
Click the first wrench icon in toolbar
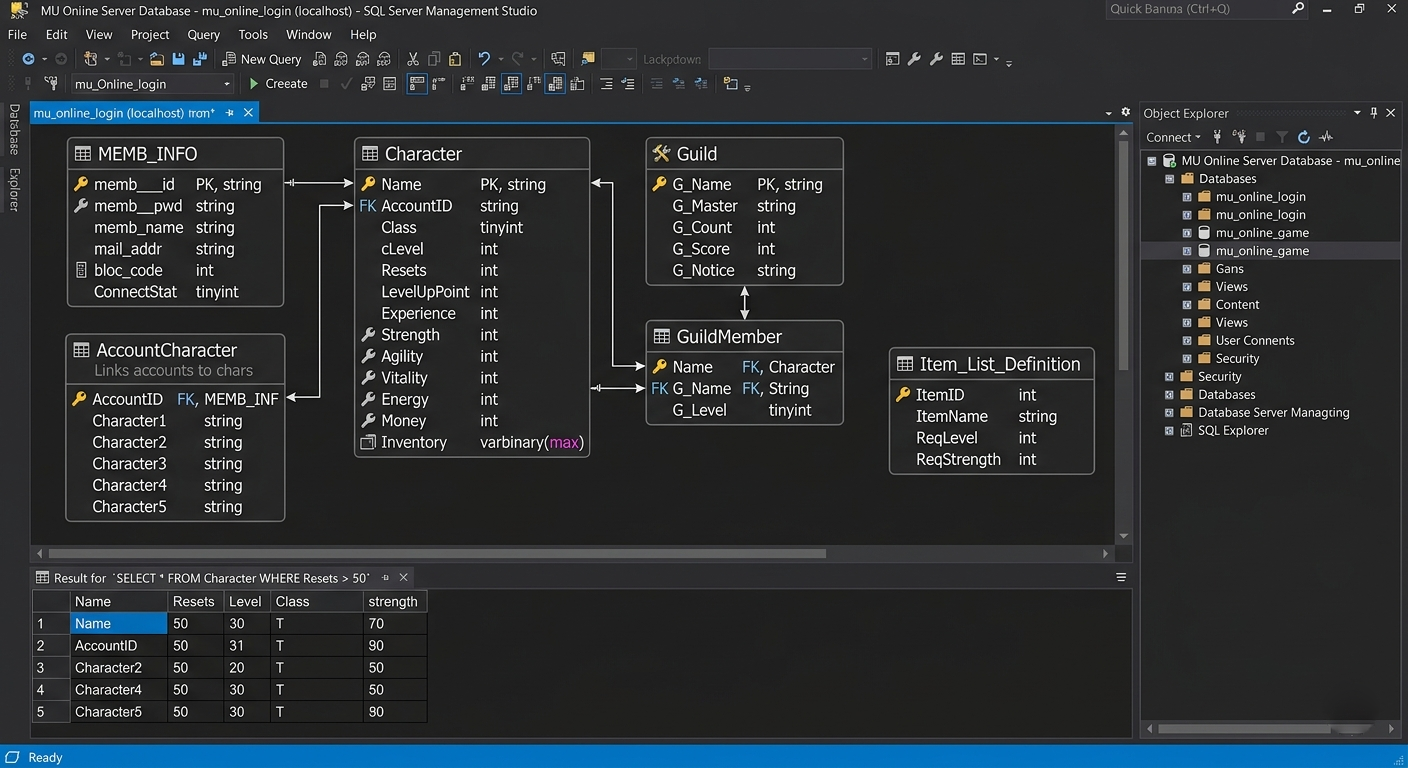point(914,59)
